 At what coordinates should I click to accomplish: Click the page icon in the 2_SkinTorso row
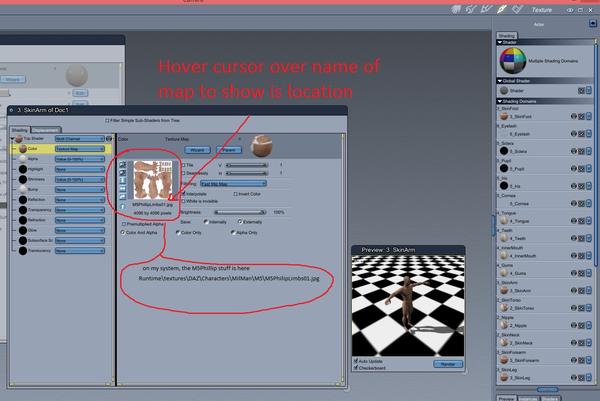[589, 308]
